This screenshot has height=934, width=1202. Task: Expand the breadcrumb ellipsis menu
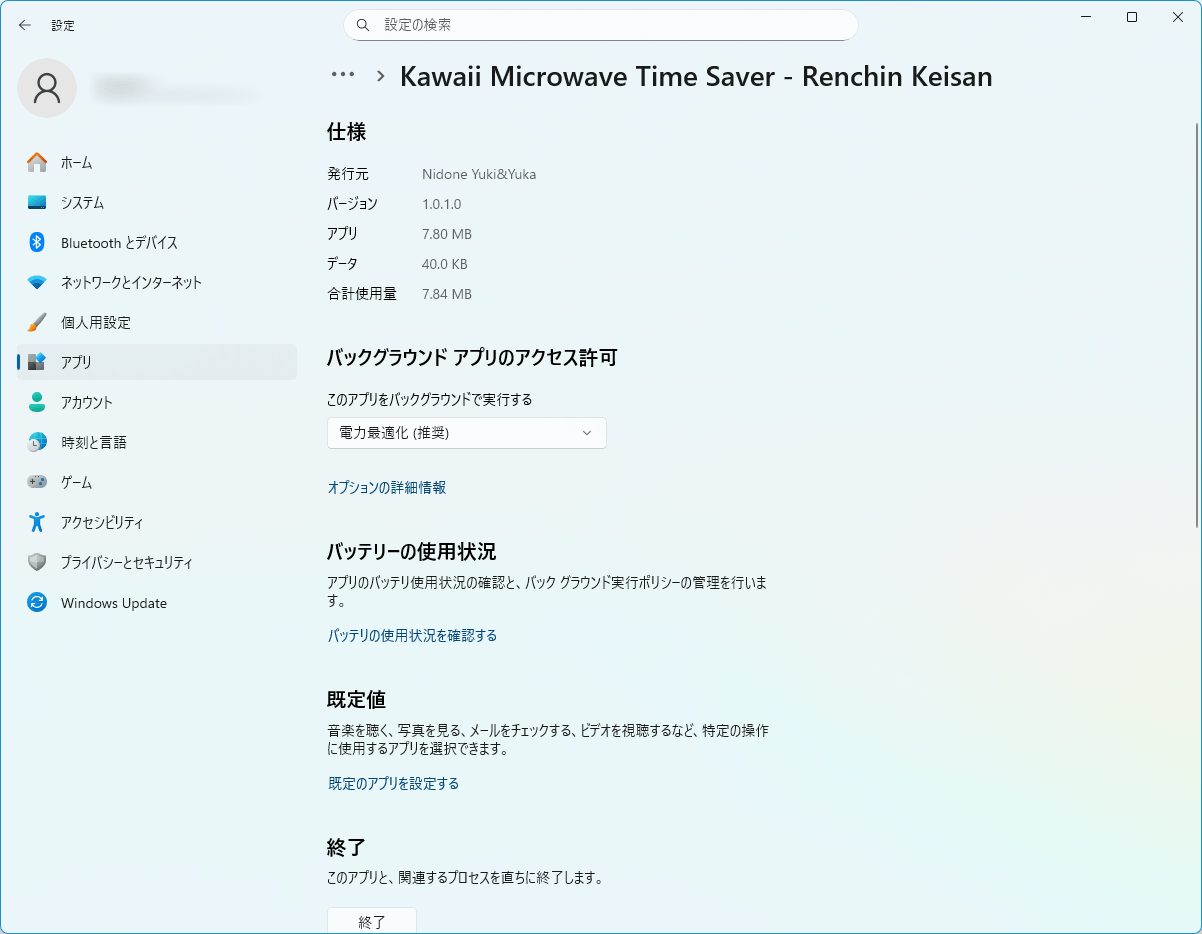click(343, 75)
